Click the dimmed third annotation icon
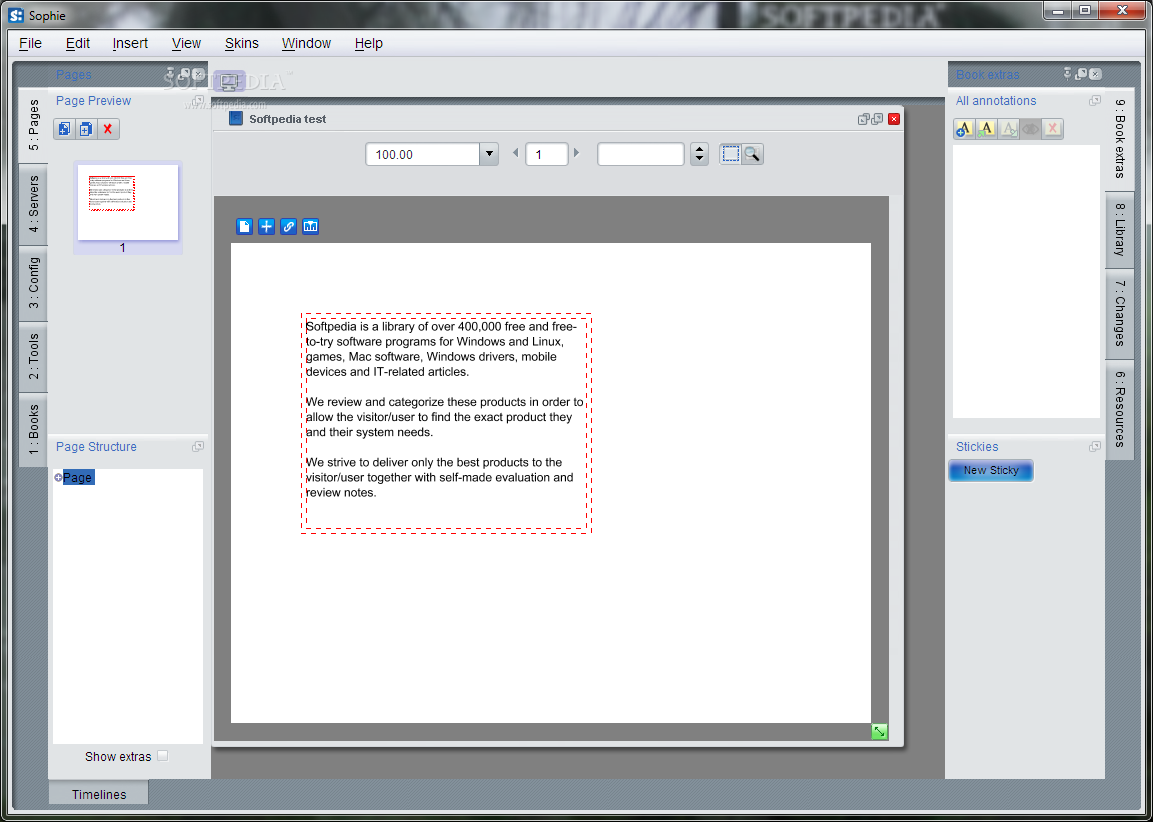This screenshot has height=822, width=1153. [1008, 129]
